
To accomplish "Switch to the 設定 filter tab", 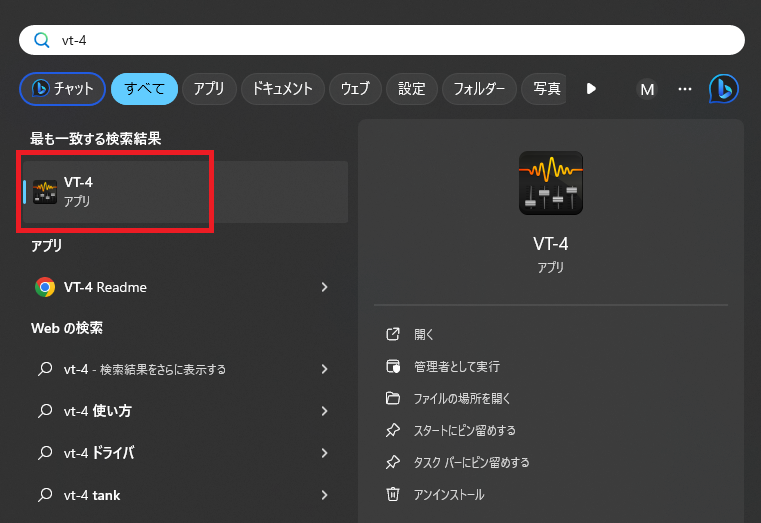I will [412, 89].
